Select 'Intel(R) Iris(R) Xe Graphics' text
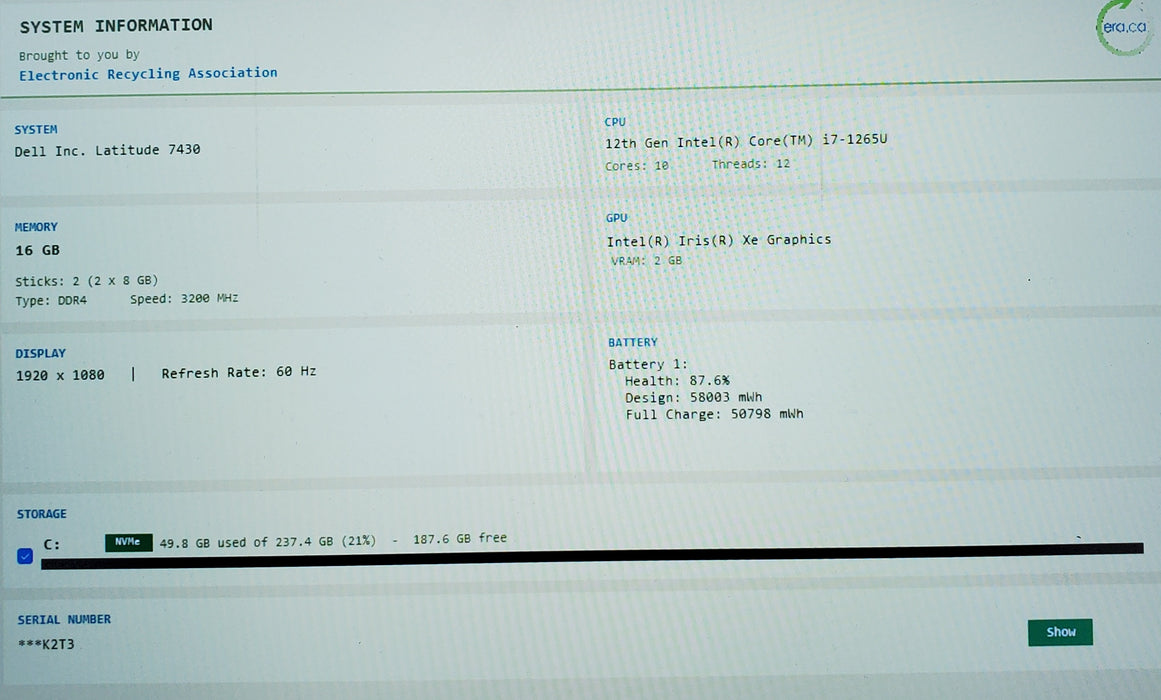The height and width of the screenshot is (700, 1161). pos(718,241)
